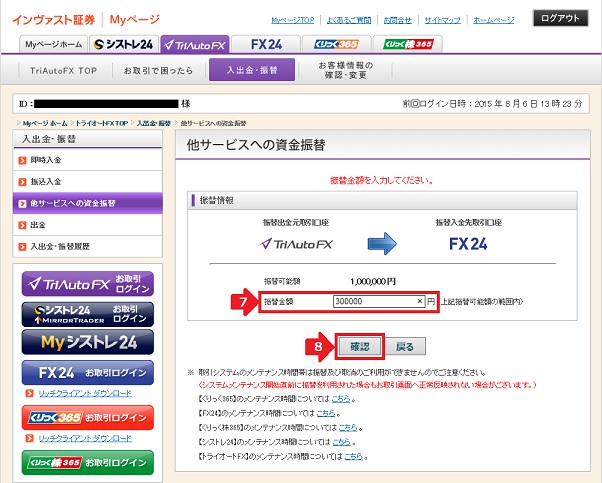Click トライオートFX TOP breadcrumb link
Screen dimensions: 602x483
[x=101, y=123]
